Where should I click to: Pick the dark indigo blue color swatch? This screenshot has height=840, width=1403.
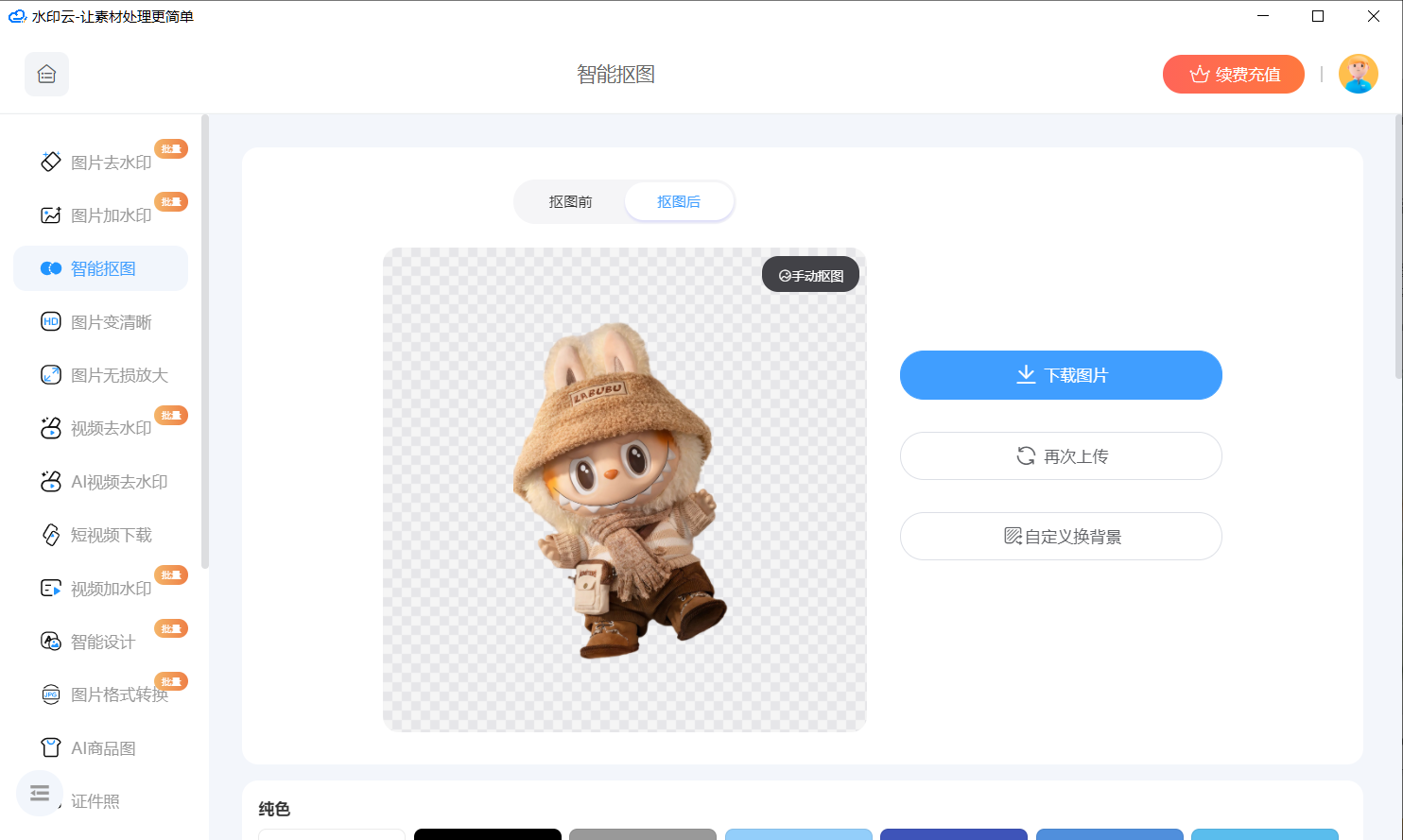[954, 834]
